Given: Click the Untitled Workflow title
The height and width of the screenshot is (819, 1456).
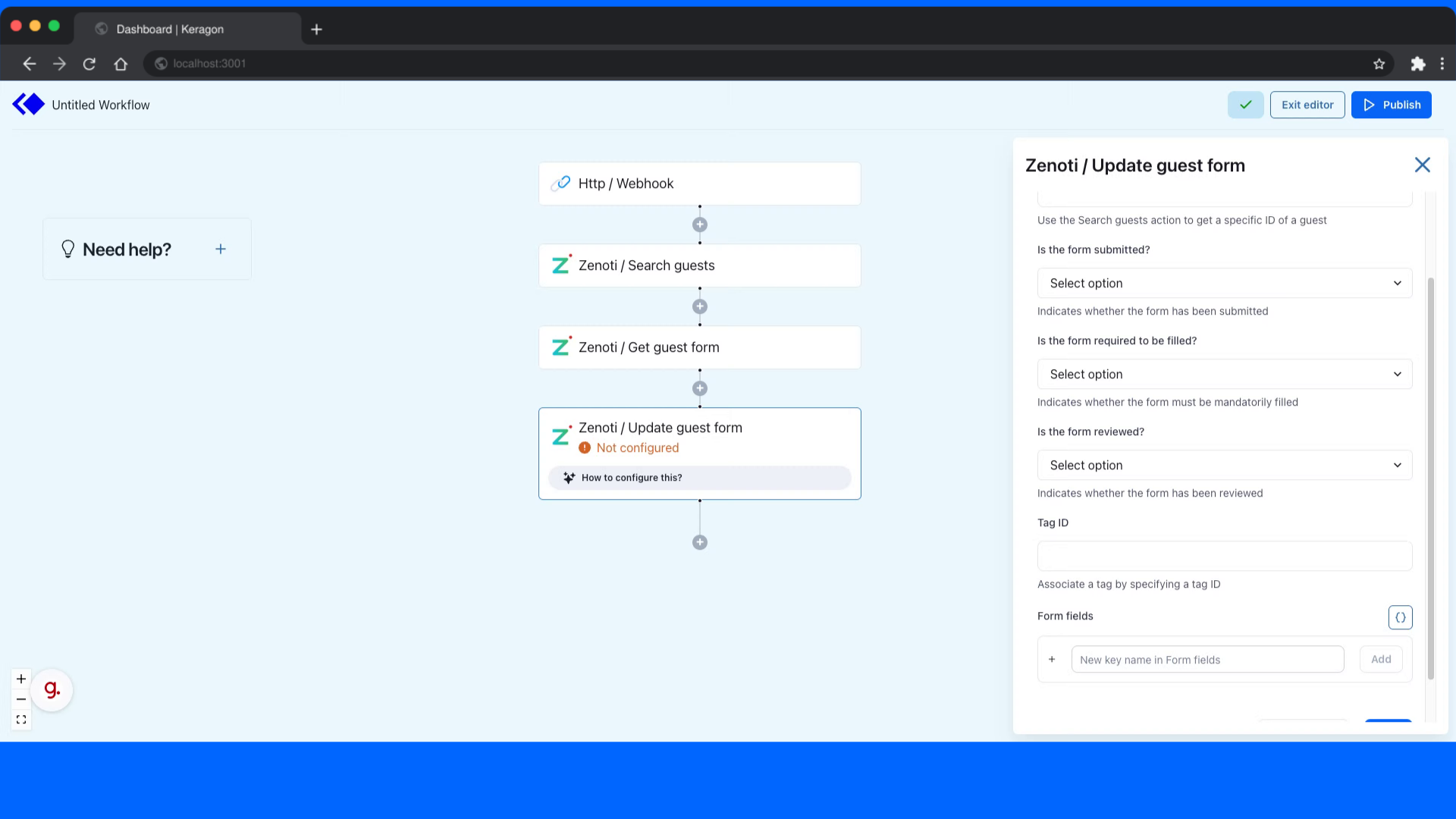Looking at the screenshot, I should point(101,105).
